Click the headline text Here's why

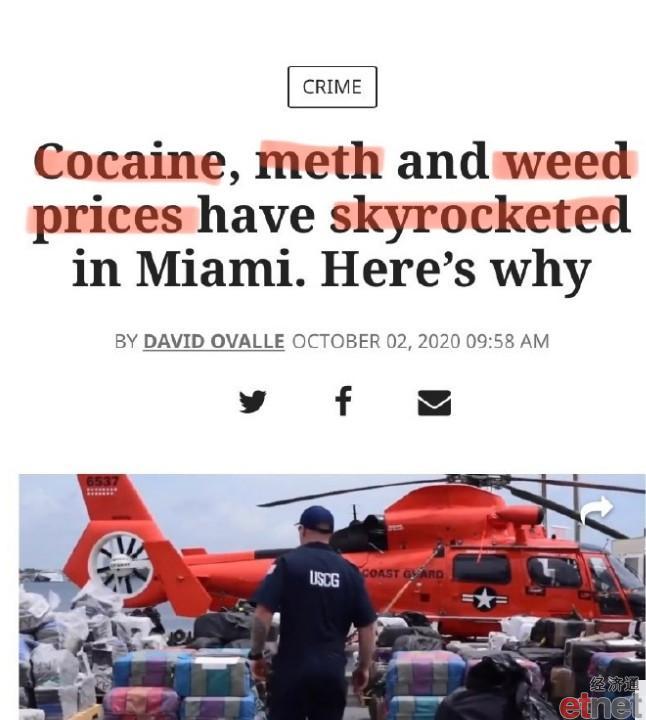[455, 269]
